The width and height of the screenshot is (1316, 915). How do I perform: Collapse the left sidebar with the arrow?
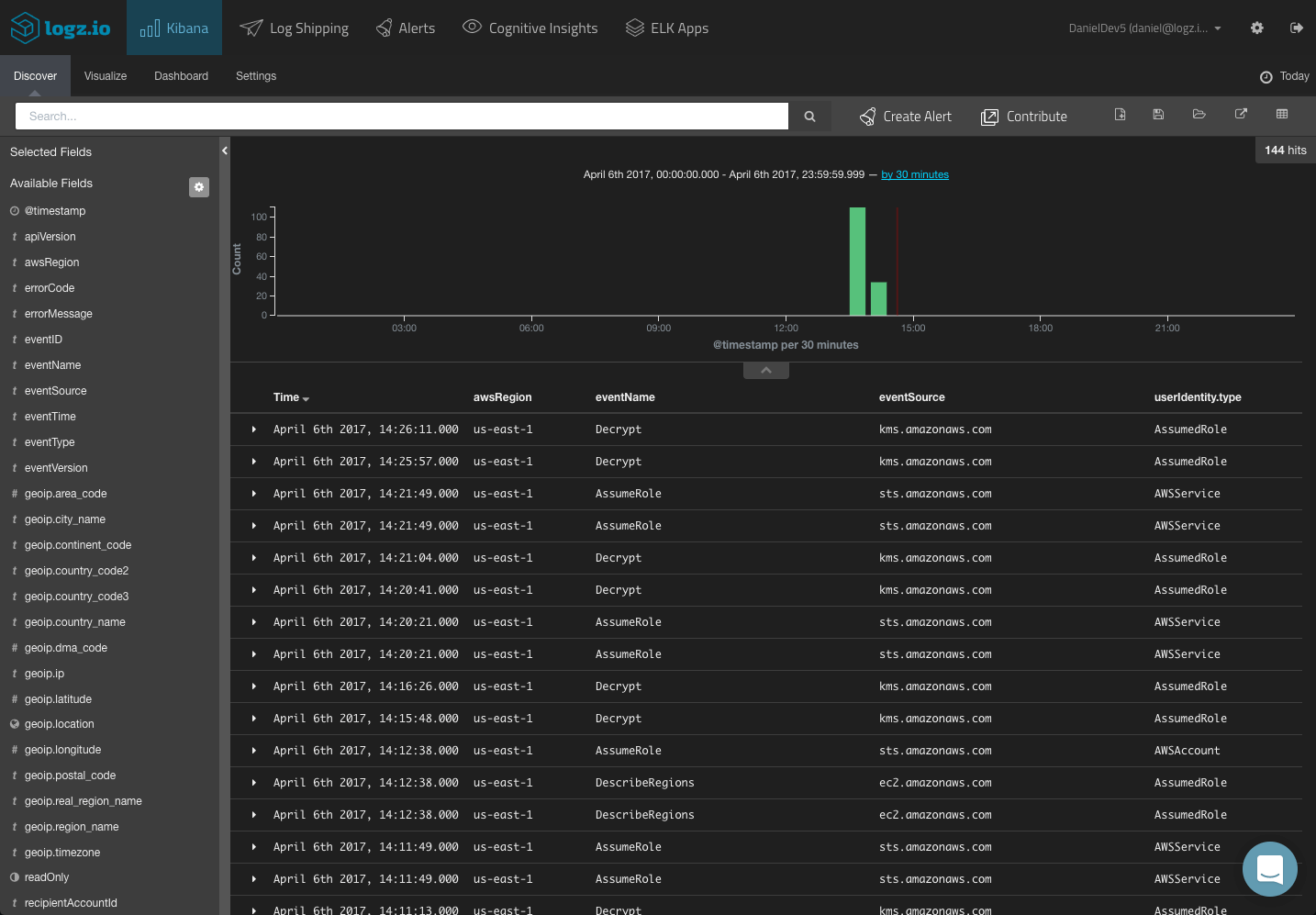tap(225, 151)
